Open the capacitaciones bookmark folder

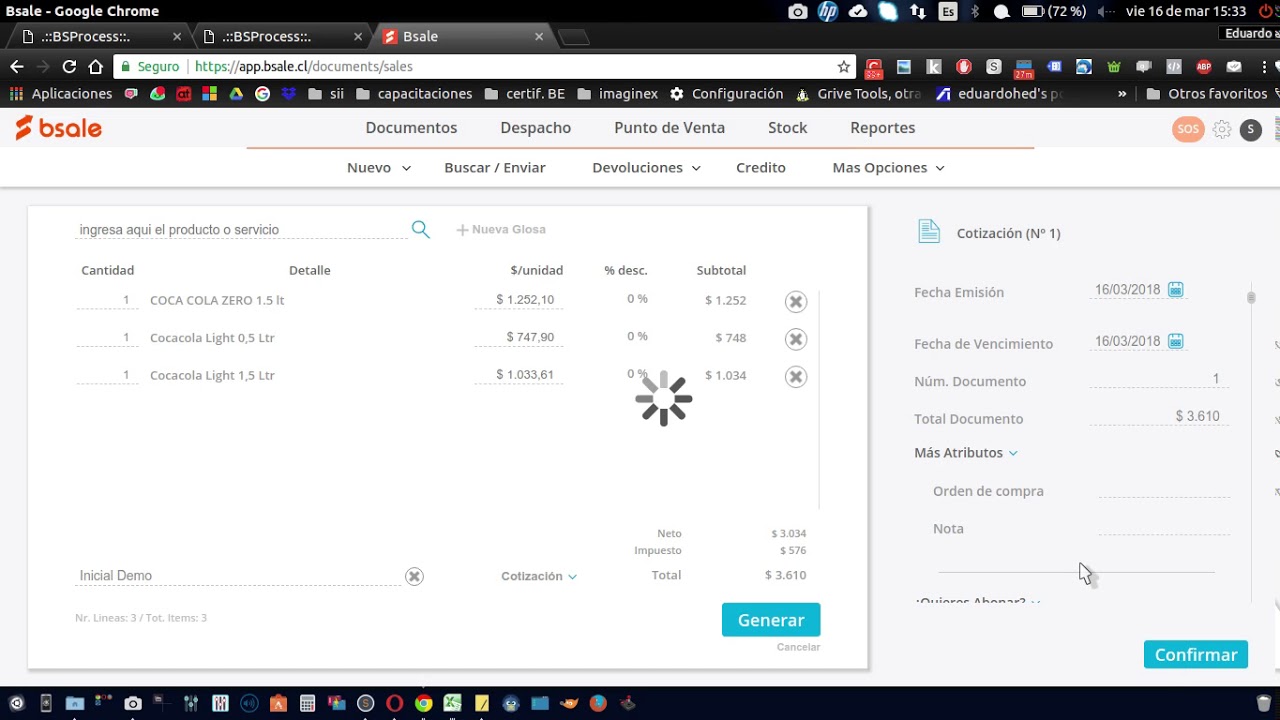click(414, 94)
